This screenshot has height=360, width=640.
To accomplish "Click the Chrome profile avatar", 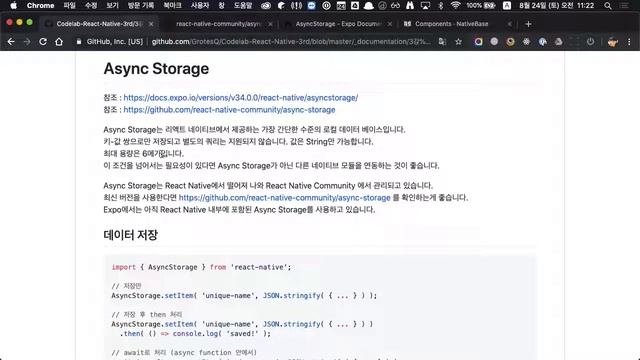I will pyautogui.click(x=613, y=42).
